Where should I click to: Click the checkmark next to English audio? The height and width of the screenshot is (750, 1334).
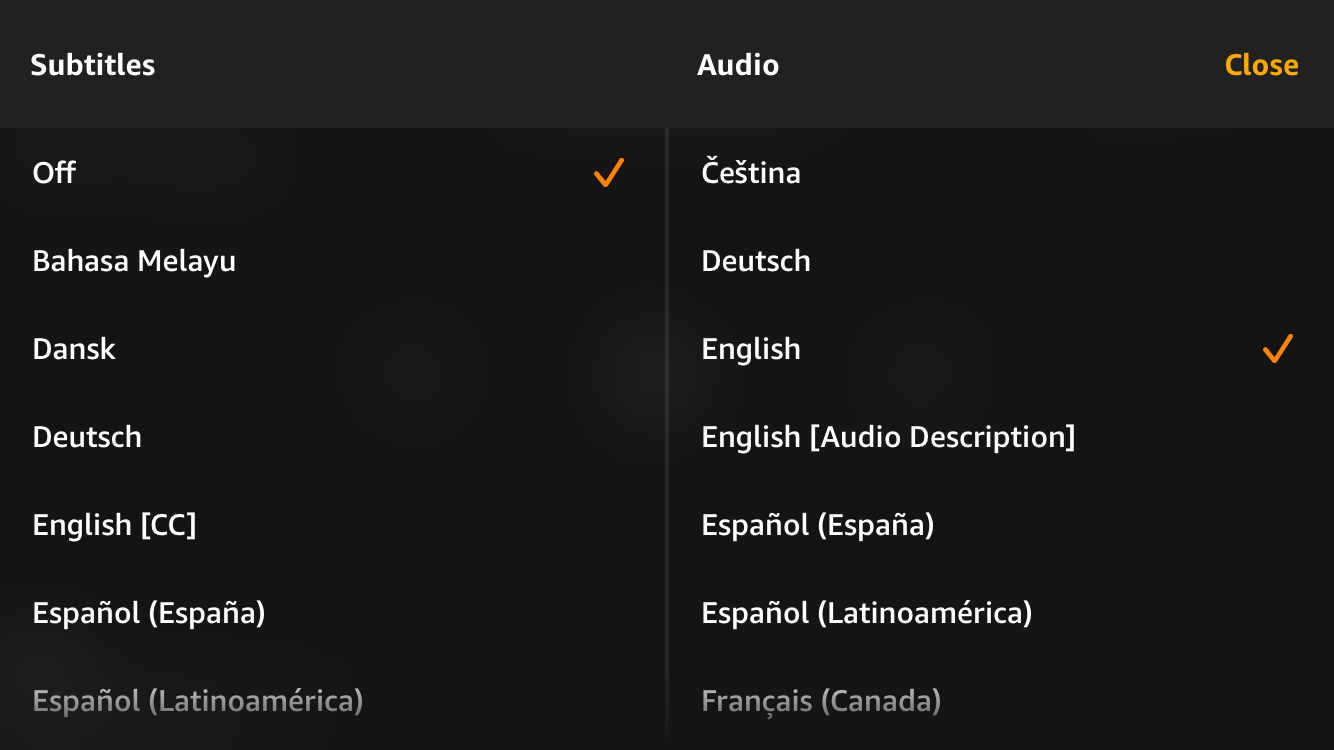pyautogui.click(x=1275, y=349)
